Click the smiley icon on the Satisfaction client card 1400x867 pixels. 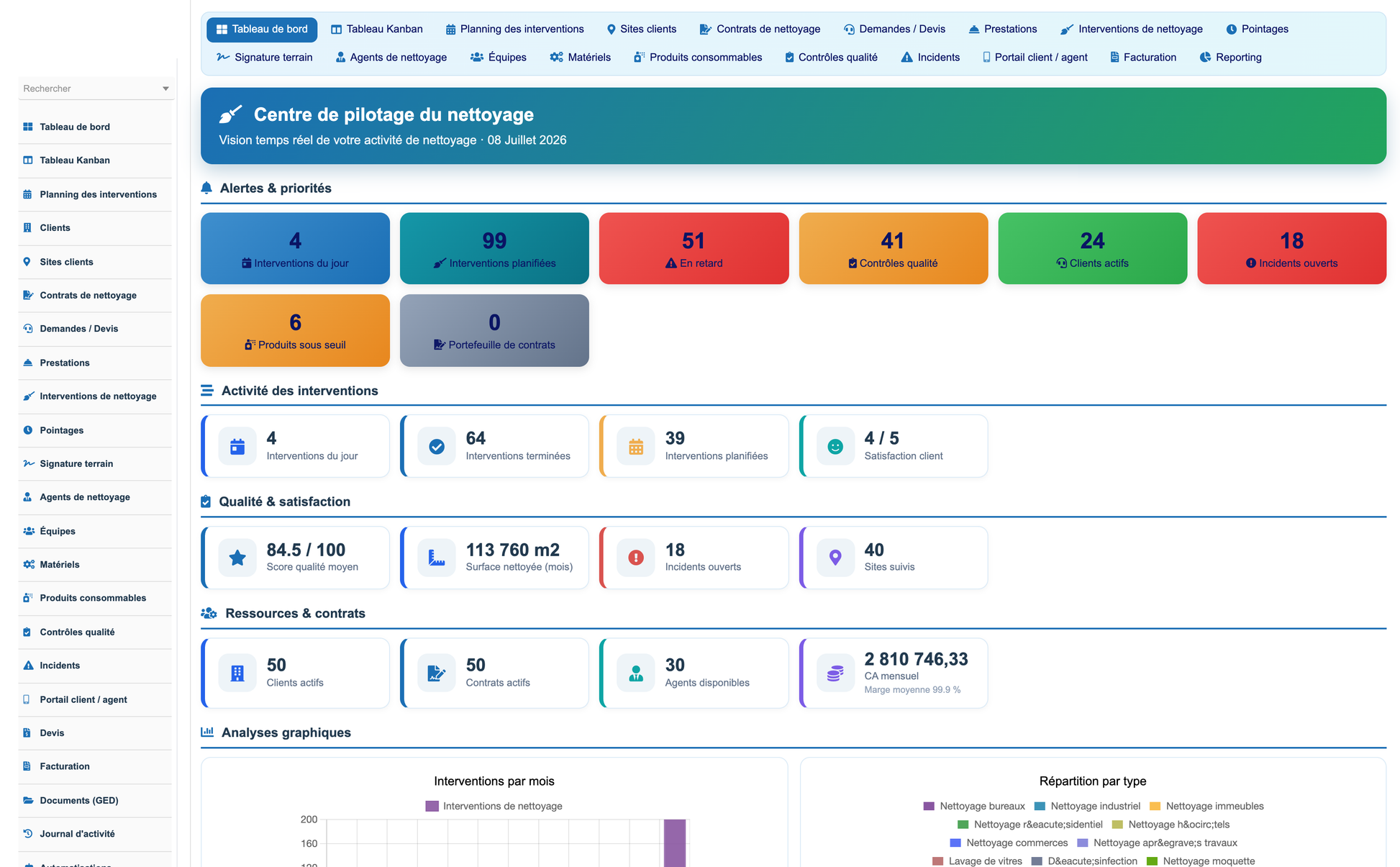click(835, 447)
